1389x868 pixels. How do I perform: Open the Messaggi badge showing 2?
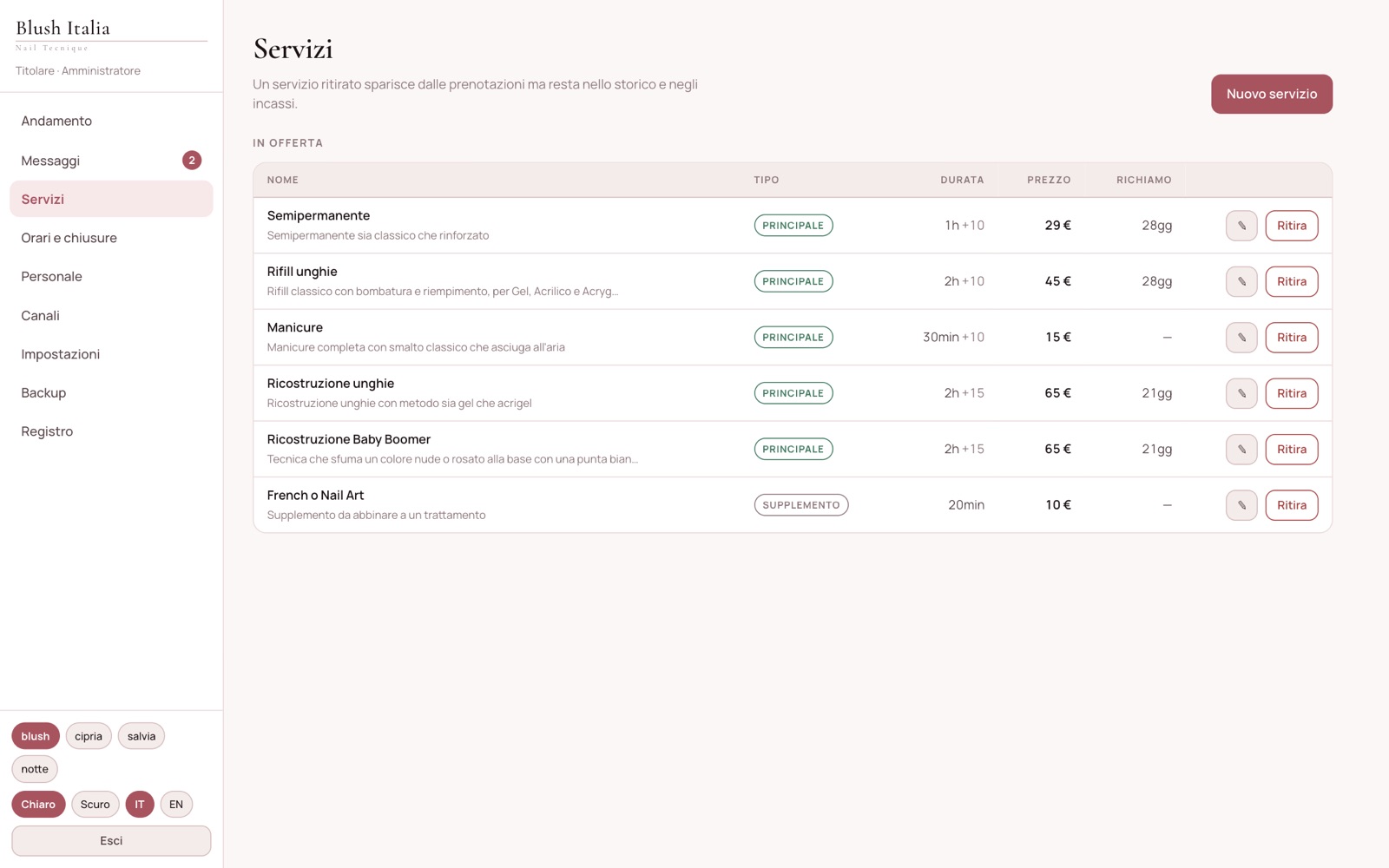(x=192, y=161)
